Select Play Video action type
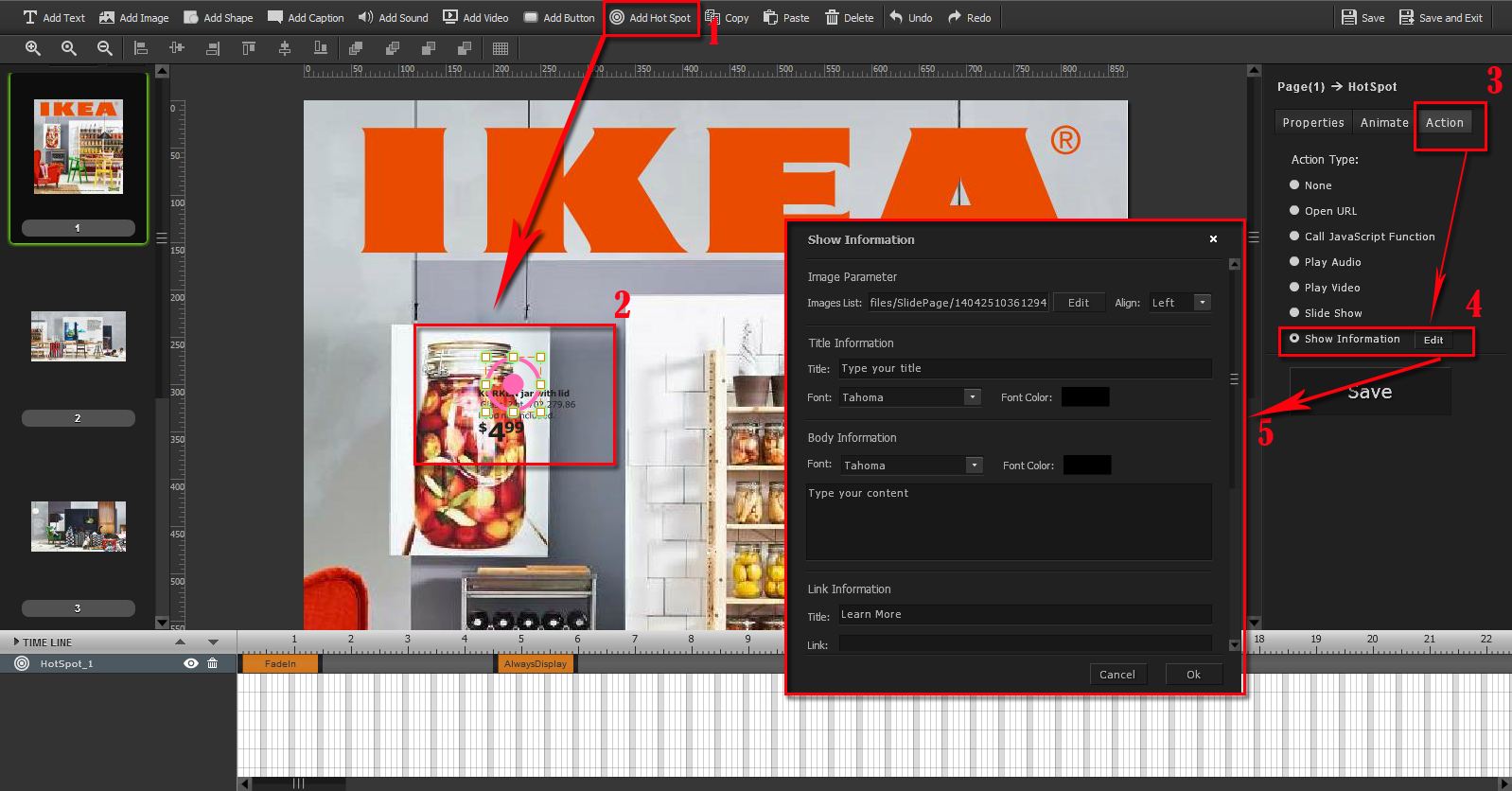Screen dimensions: 1512x791 (x=1325, y=288)
